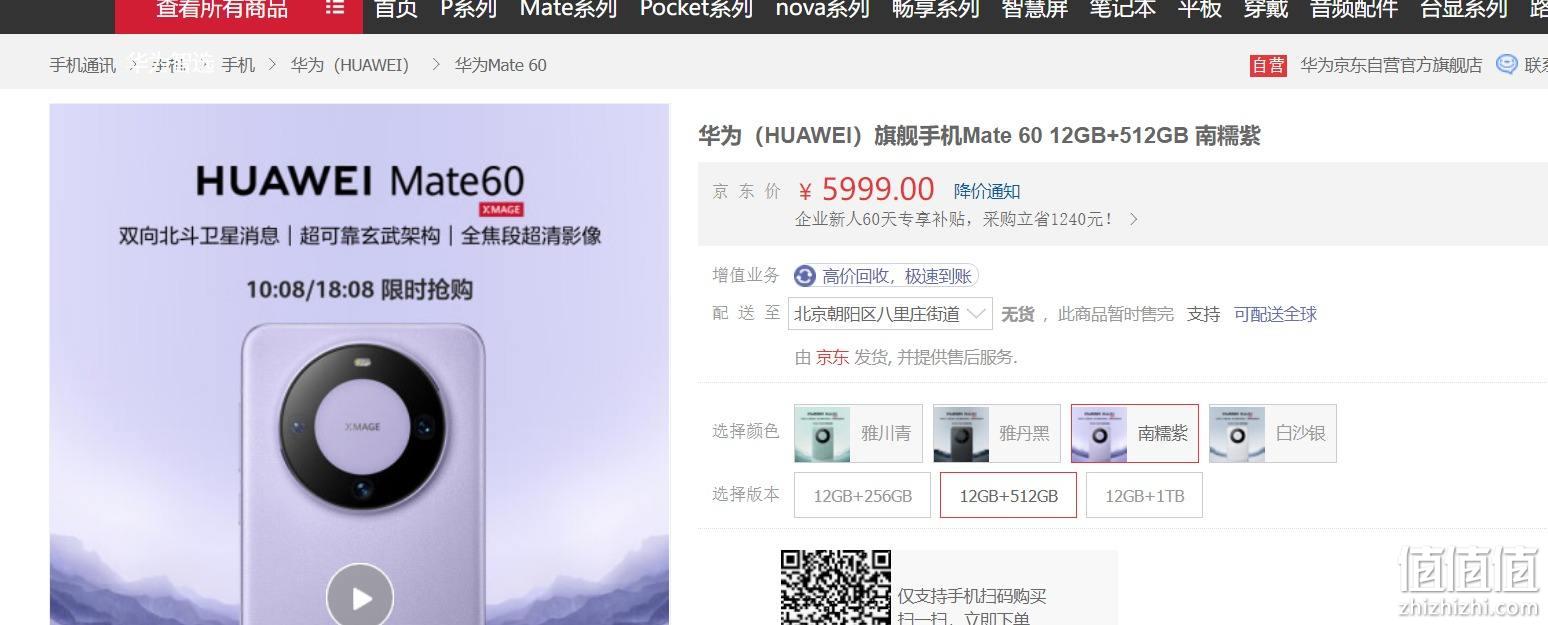Click the red 自营 badge
The width and height of the screenshot is (1548, 625).
[x=1268, y=65]
